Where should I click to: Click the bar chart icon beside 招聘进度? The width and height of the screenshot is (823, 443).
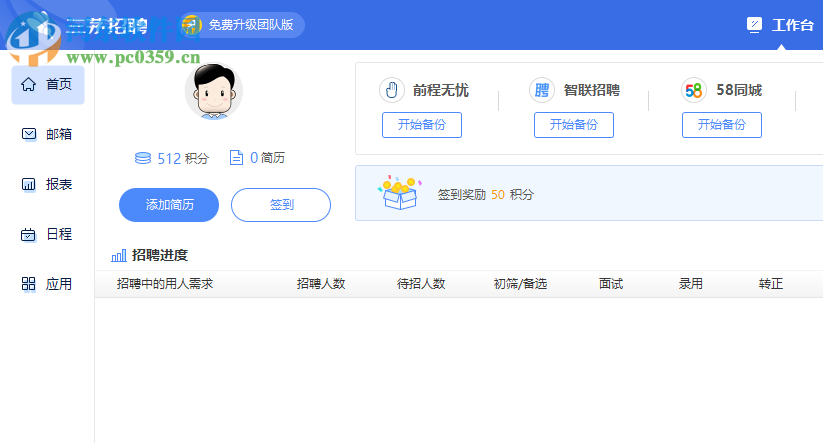pos(119,256)
